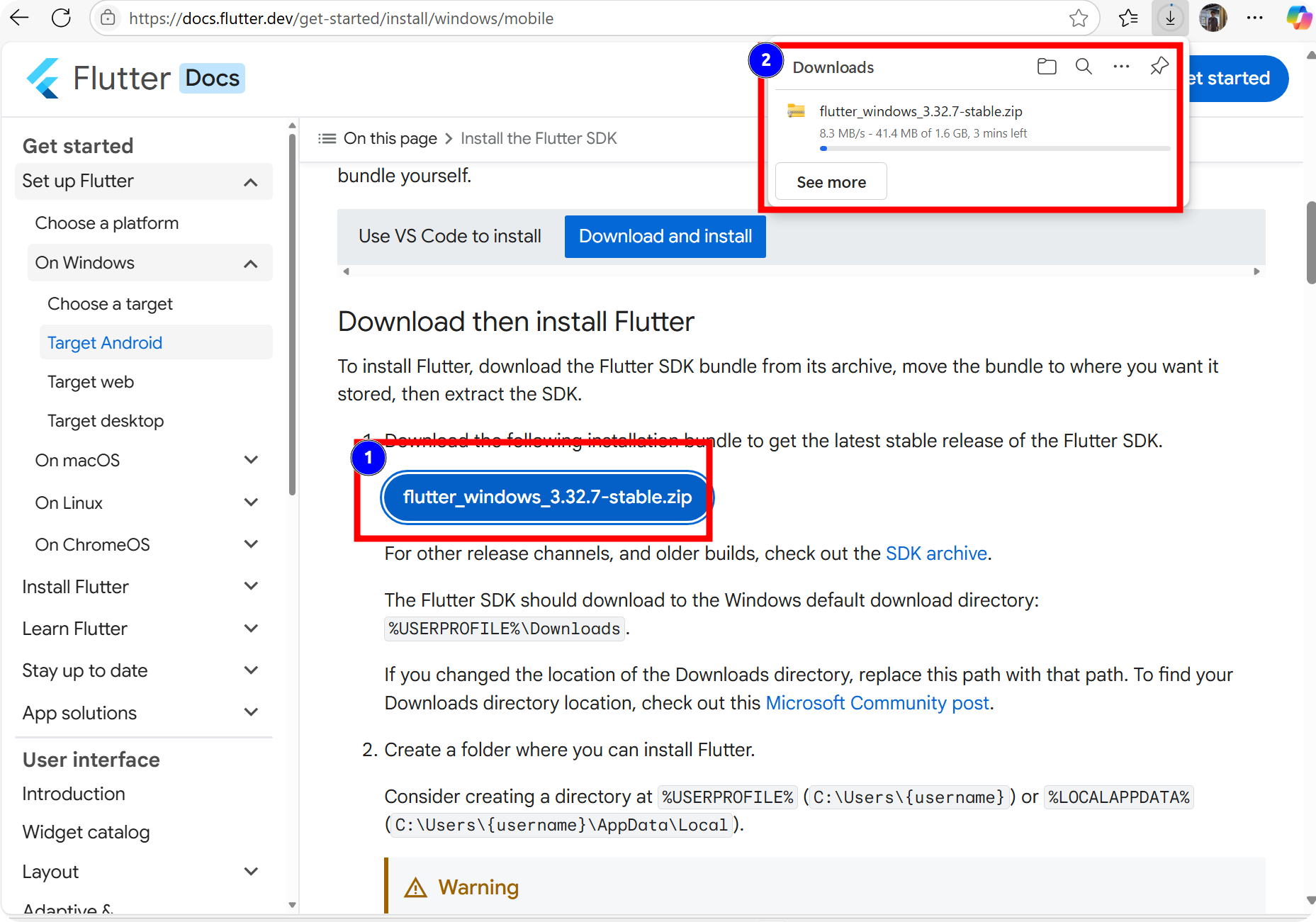Search downloads with the magnifier icon
Screen dimensions: 1316x922
coord(1084,67)
